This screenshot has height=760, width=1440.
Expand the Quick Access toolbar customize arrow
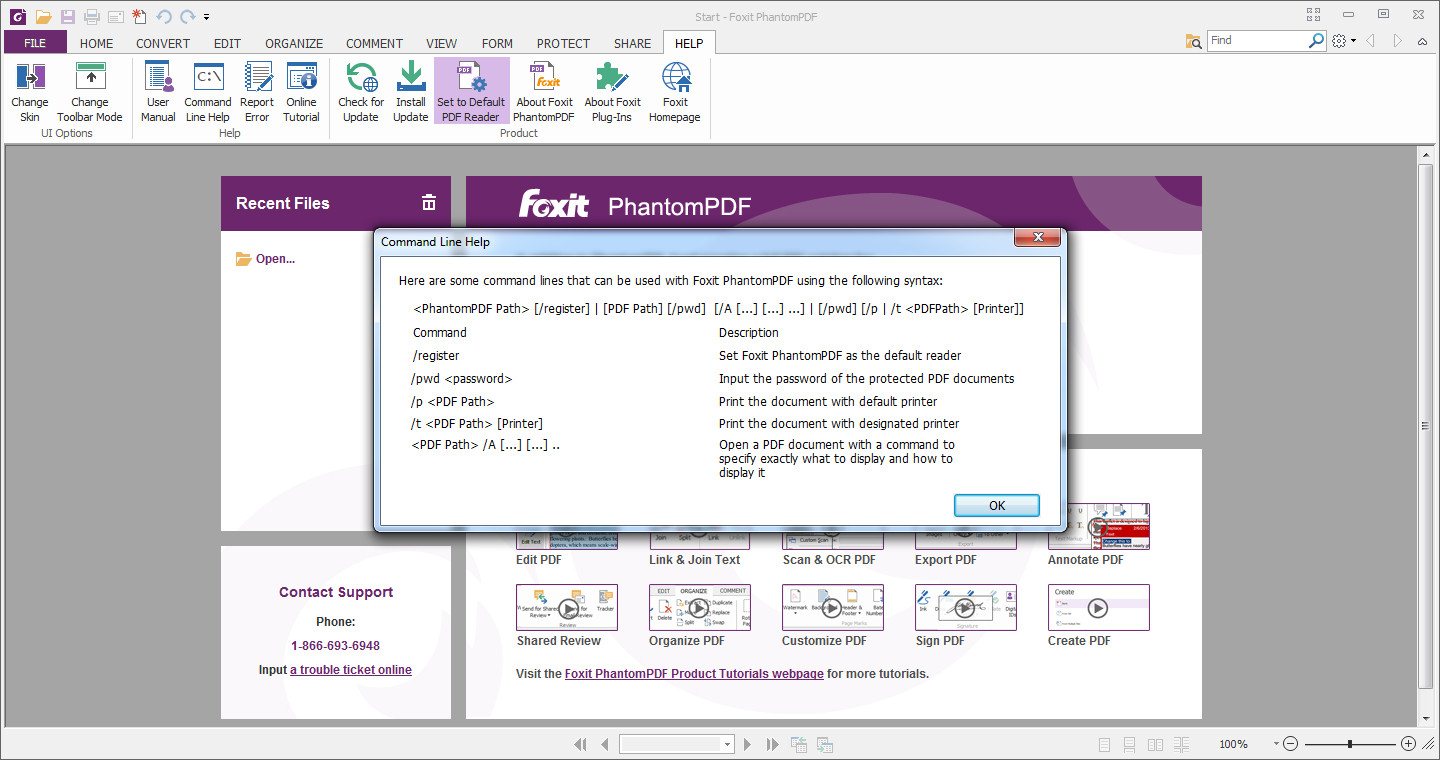coord(206,17)
